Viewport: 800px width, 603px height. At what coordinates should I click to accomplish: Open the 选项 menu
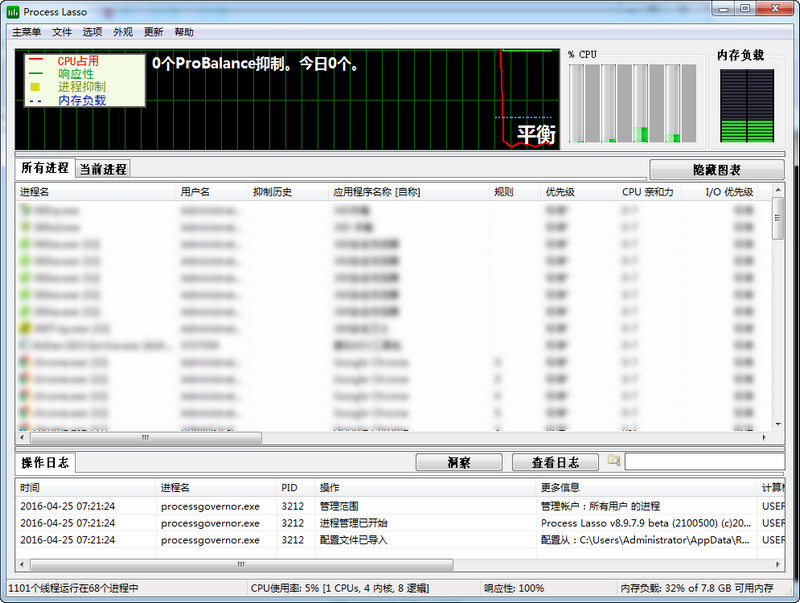[92, 32]
